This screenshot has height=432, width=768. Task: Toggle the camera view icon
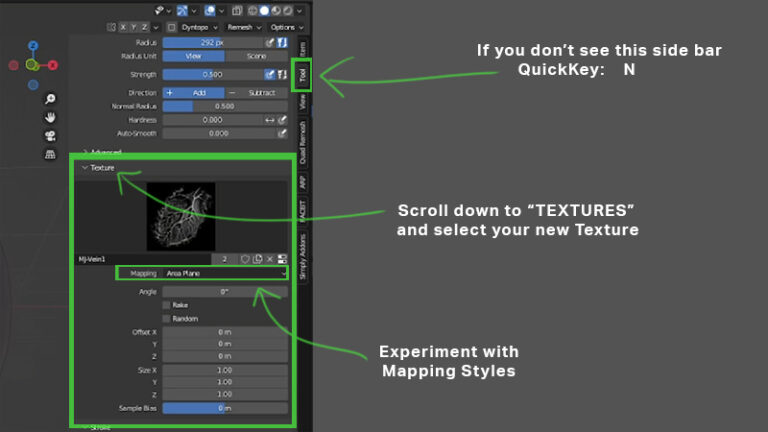click(x=50, y=135)
